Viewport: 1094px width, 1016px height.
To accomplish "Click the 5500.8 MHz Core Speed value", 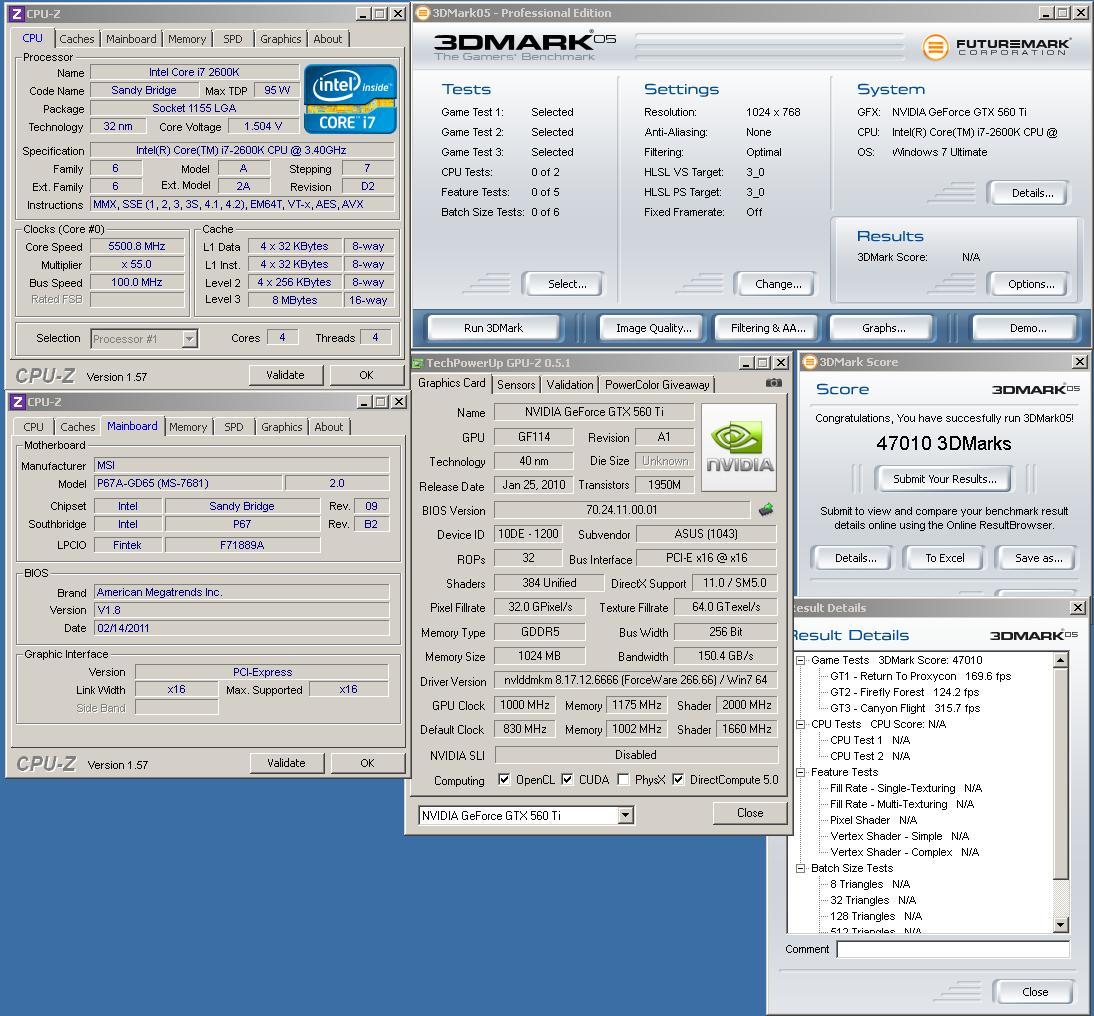I will point(137,246).
